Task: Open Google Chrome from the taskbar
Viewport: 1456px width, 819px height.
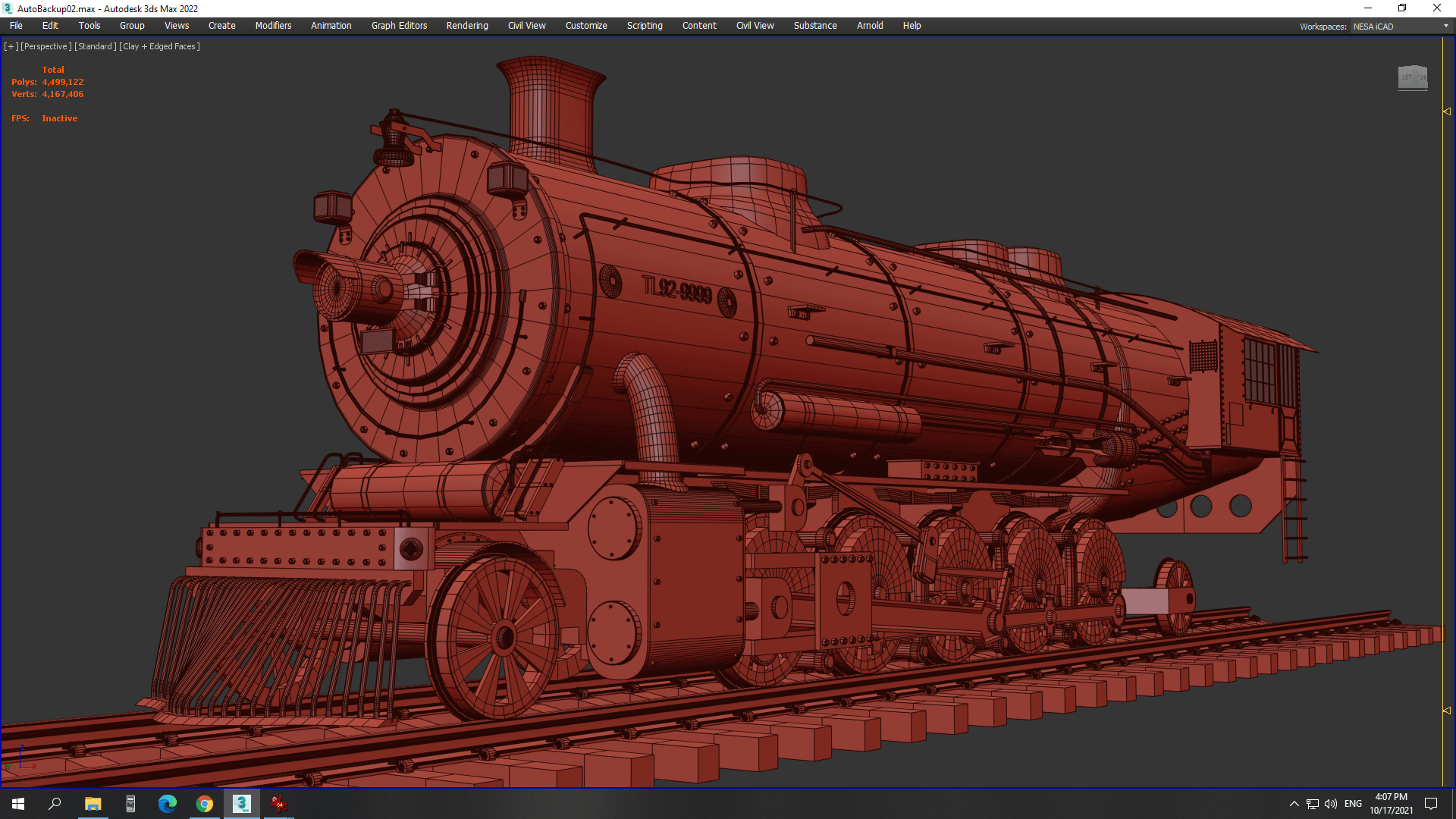Action: point(205,803)
